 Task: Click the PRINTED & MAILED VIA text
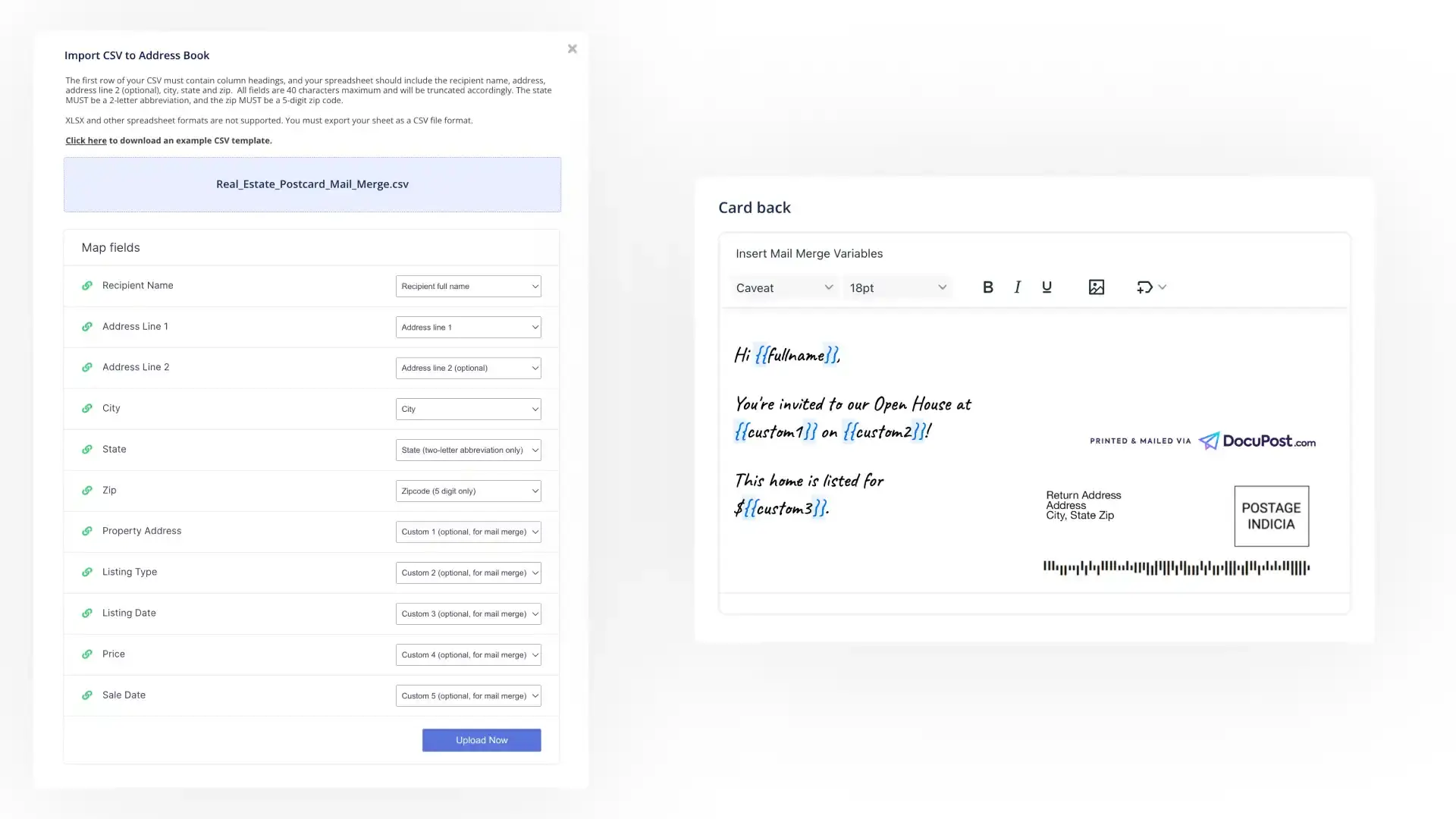coord(1141,441)
